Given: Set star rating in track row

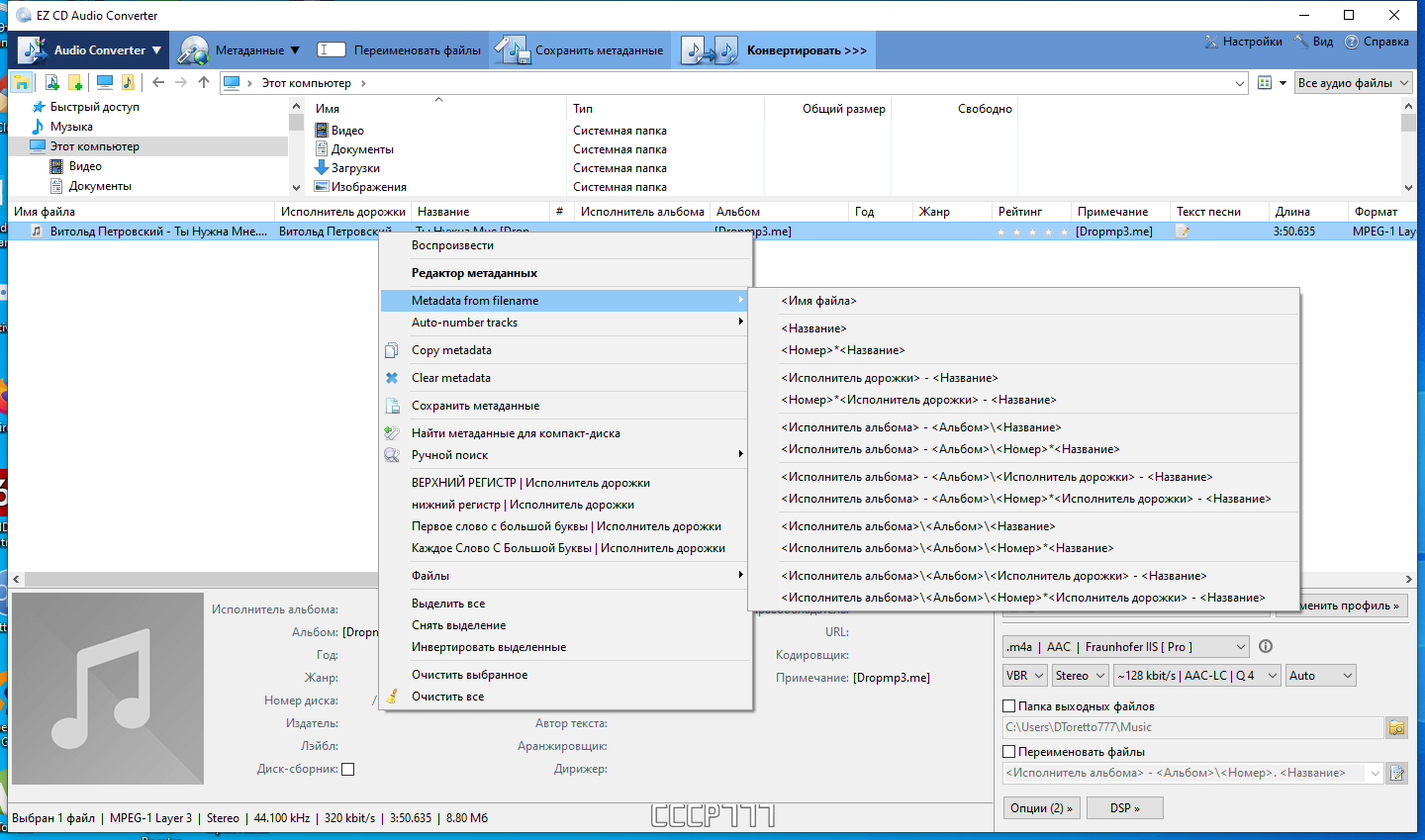Looking at the screenshot, I should click(x=1032, y=233).
